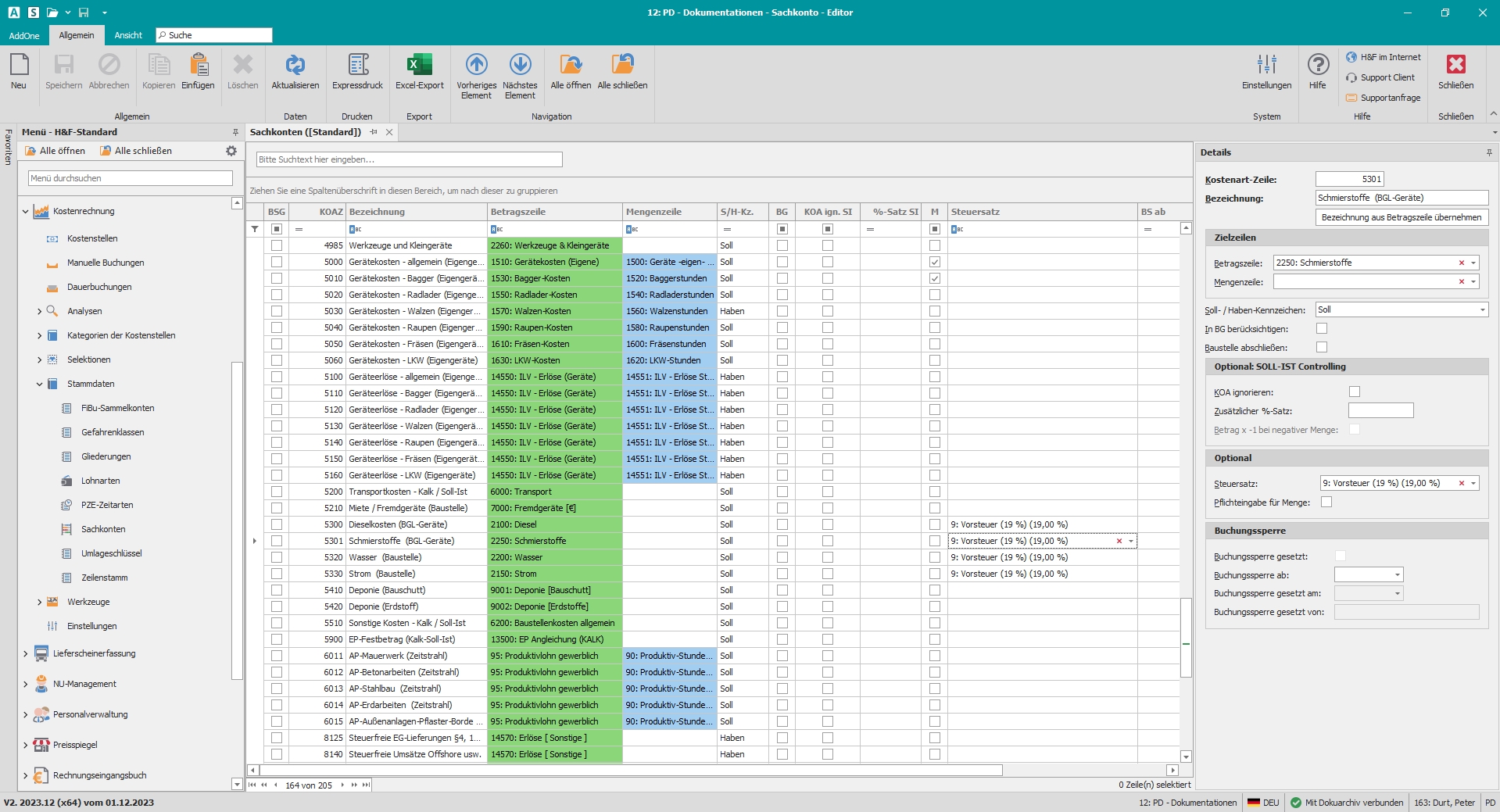Image resolution: width=1500 pixels, height=812 pixels.
Task: Open the Soll-/Haben-Kennzeichen dropdown
Action: [1482, 310]
